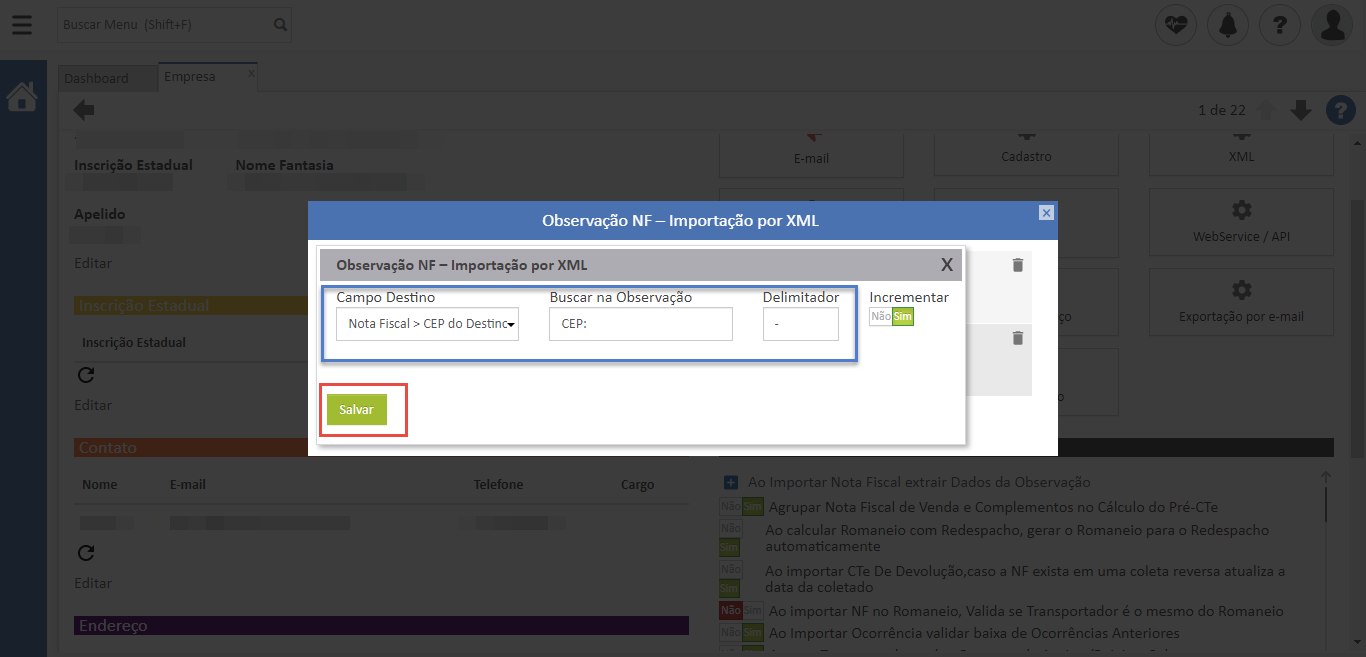Toggle Agrupar Nota Fiscal de Venda option

point(741,507)
